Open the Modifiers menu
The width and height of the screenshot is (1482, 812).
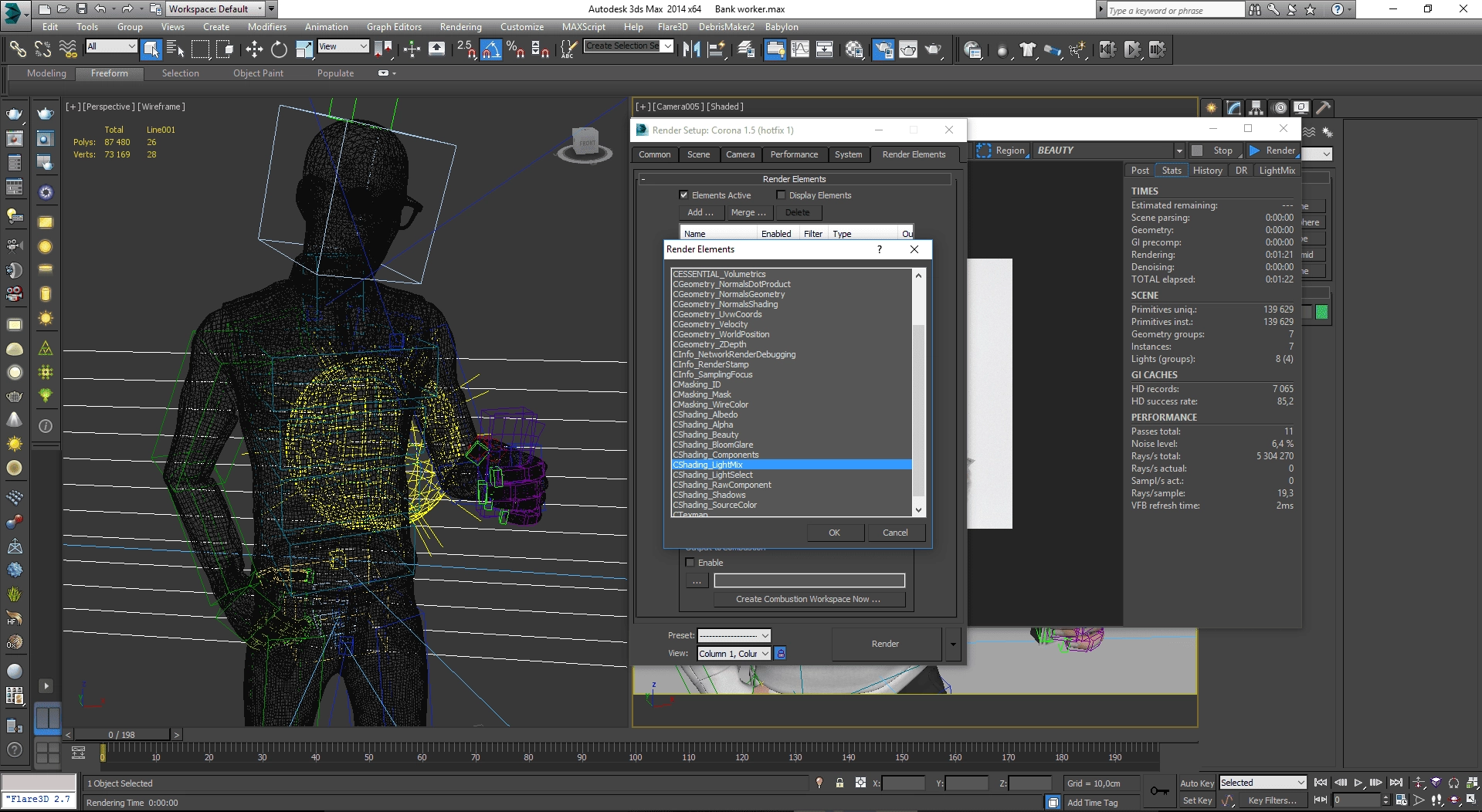266,26
